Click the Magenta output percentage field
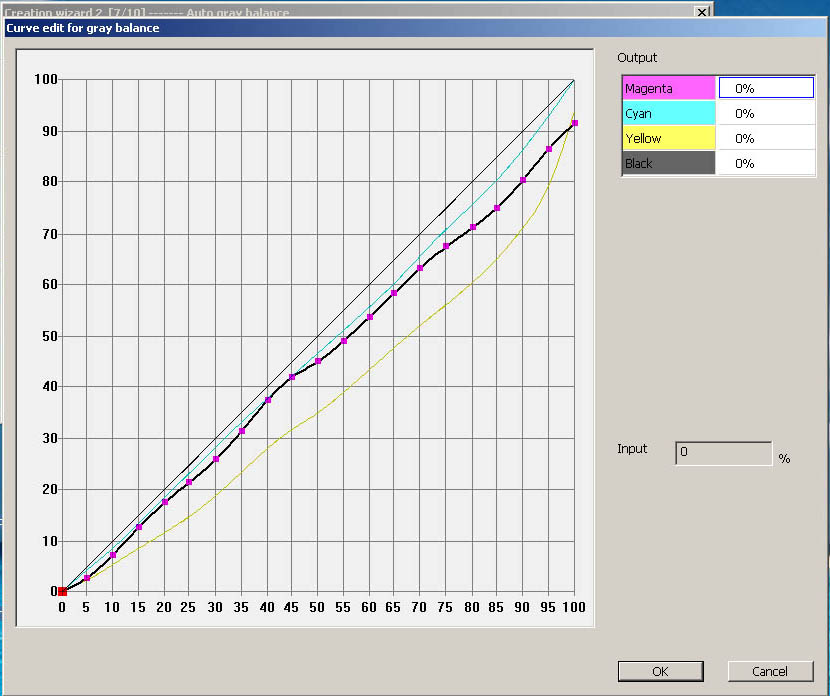The width and height of the screenshot is (830, 696). 766,88
